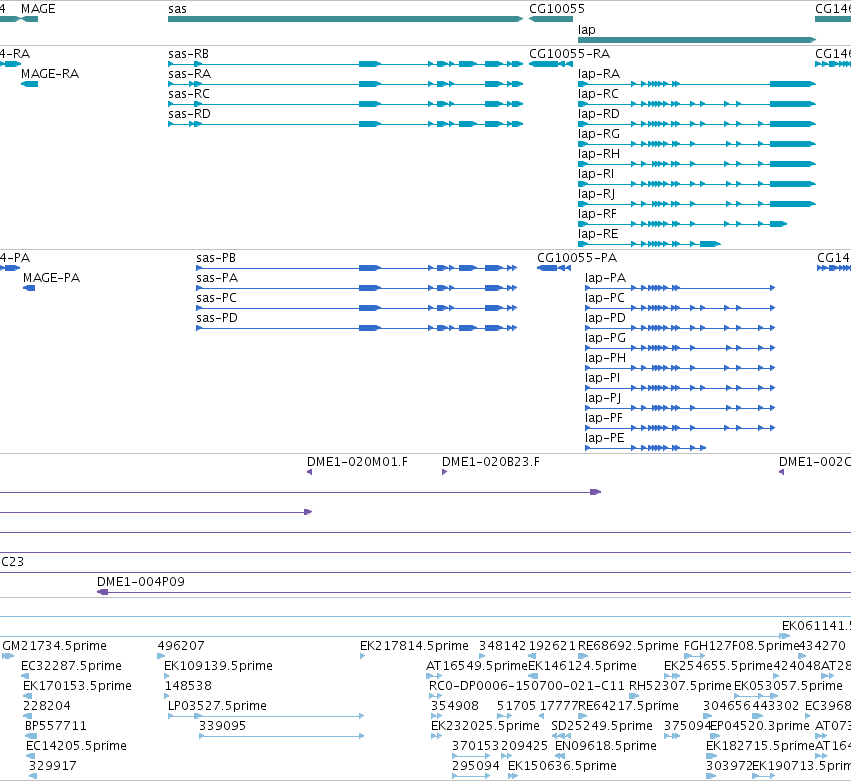Select transcript lap-RE
851x781 pixels.
(x=649, y=244)
